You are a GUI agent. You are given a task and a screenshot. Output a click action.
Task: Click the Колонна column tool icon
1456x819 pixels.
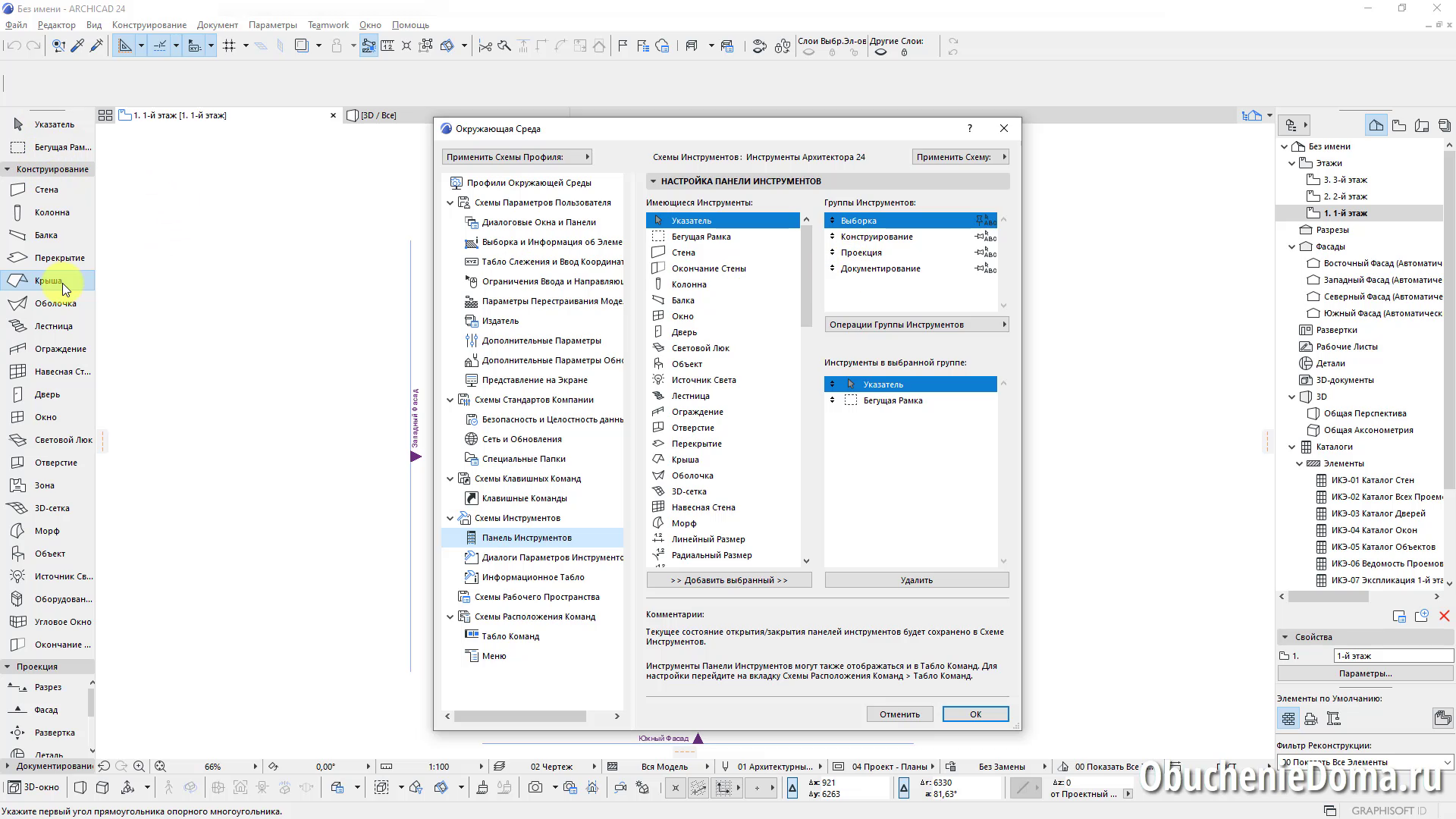(x=17, y=212)
